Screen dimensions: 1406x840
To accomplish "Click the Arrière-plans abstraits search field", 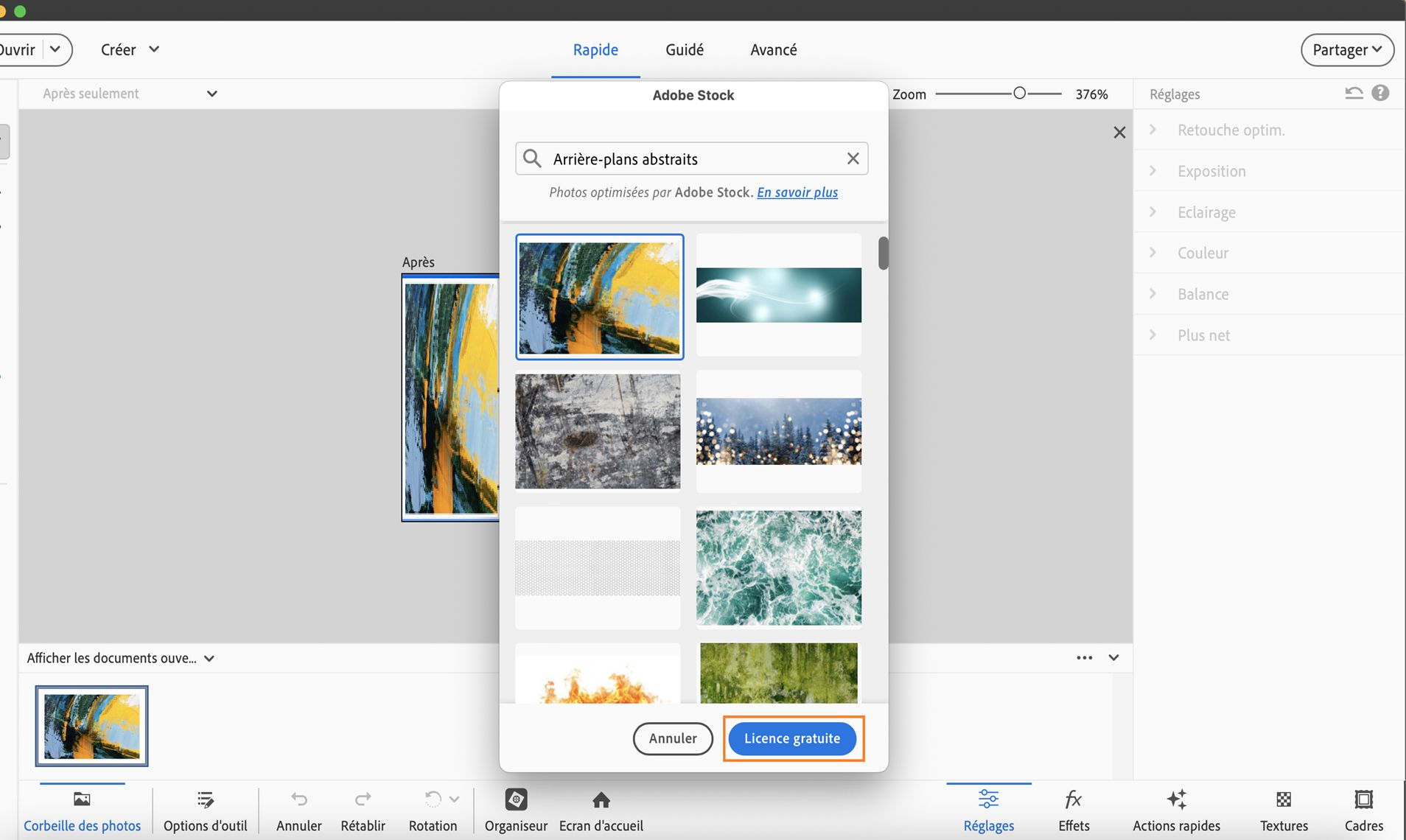I will (x=691, y=158).
